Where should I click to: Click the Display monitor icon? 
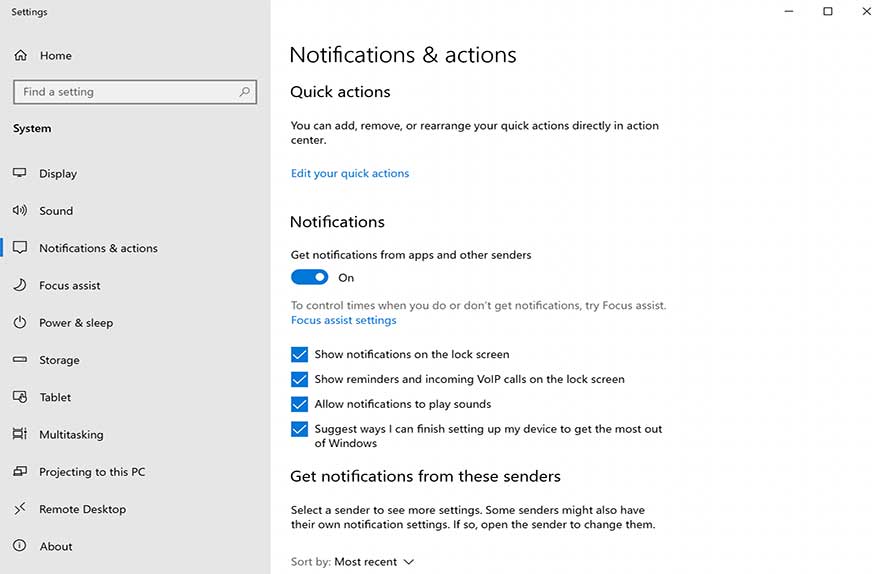(20, 173)
